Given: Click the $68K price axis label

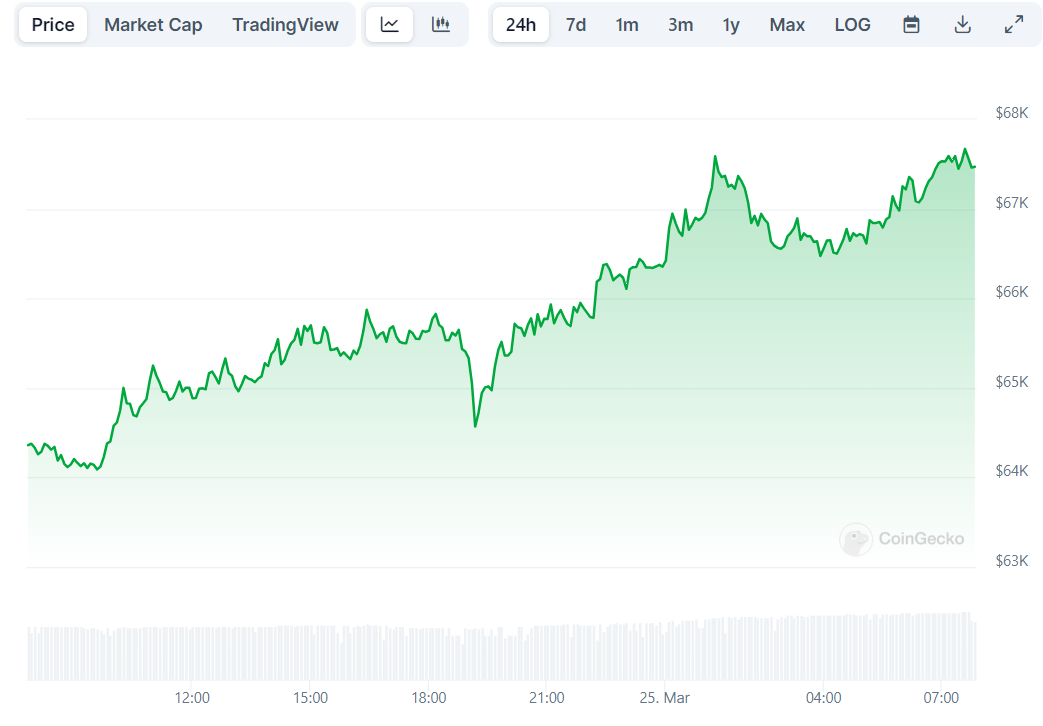Looking at the screenshot, I should (1011, 113).
